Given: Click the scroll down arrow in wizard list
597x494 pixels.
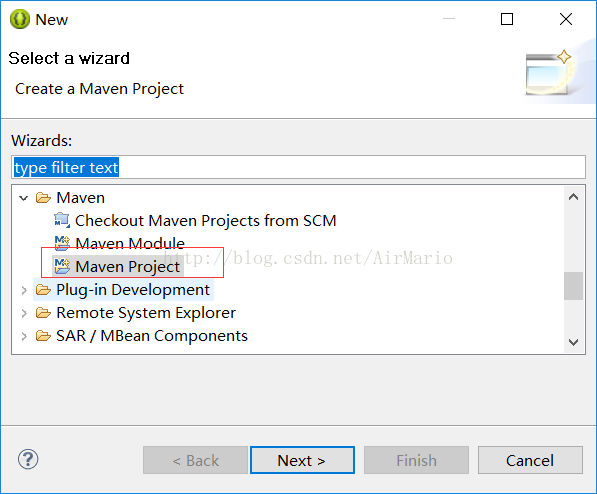Looking at the screenshot, I should point(573,342).
